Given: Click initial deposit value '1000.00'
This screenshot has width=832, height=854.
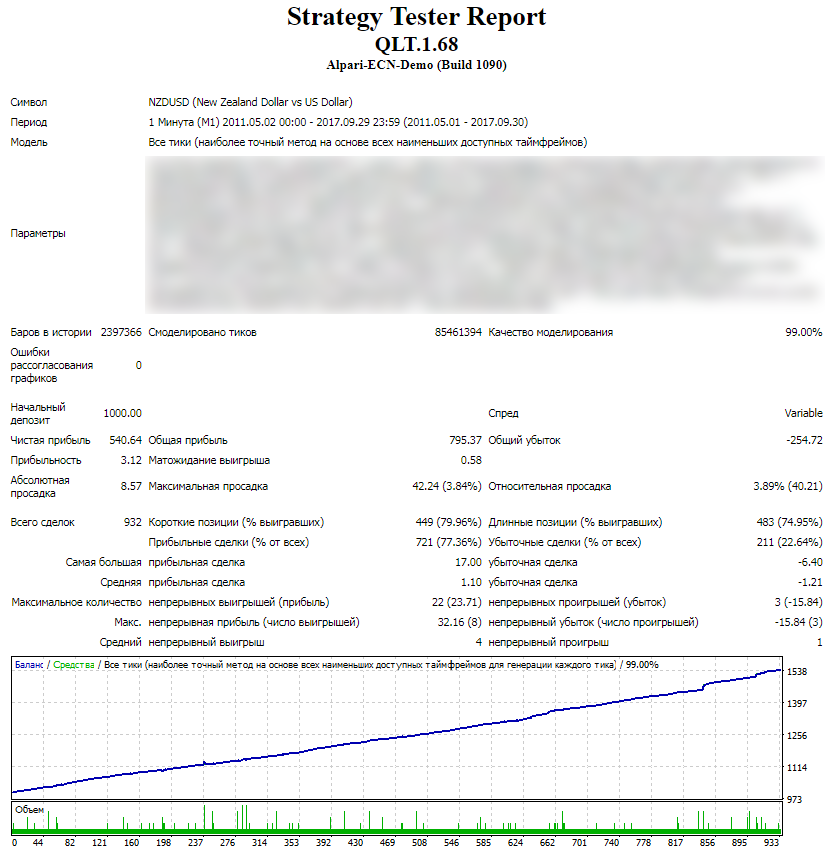Looking at the screenshot, I should (123, 413).
